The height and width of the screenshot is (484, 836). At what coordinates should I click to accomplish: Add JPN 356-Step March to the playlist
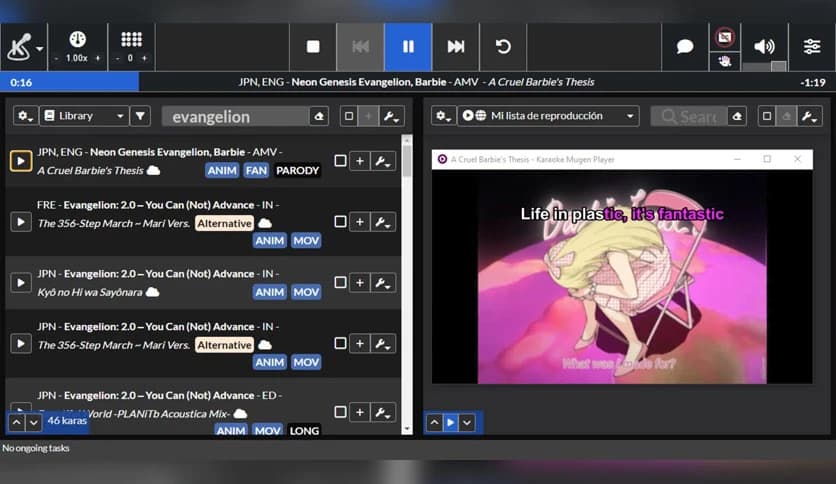tap(360, 343)
